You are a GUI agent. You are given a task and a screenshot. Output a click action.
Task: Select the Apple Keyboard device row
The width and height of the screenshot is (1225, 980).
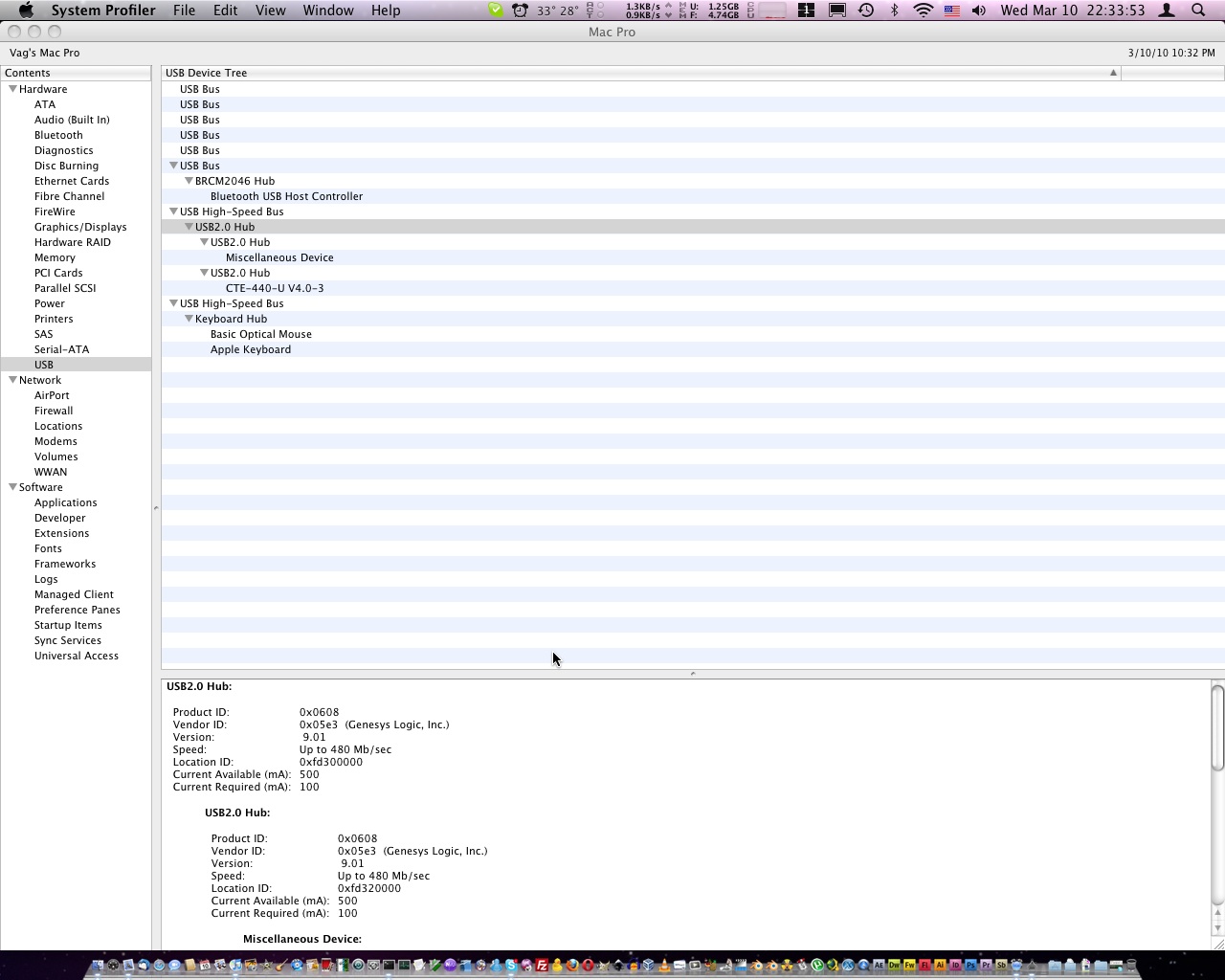[693, 349]
